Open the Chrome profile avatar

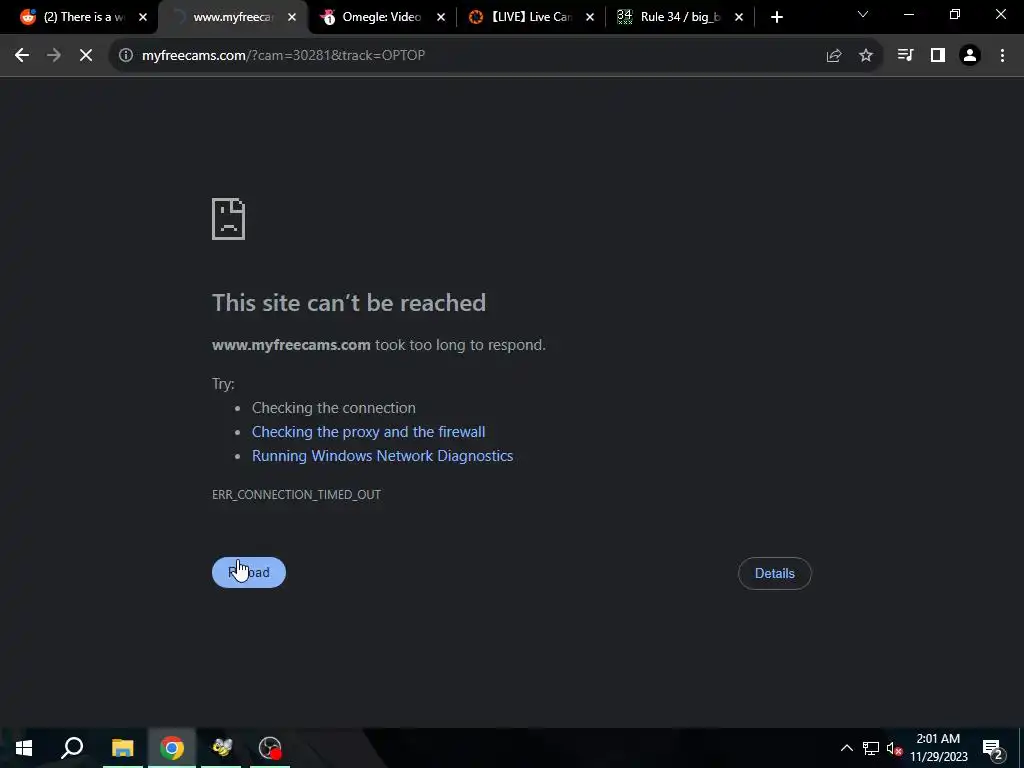(970, 56)
